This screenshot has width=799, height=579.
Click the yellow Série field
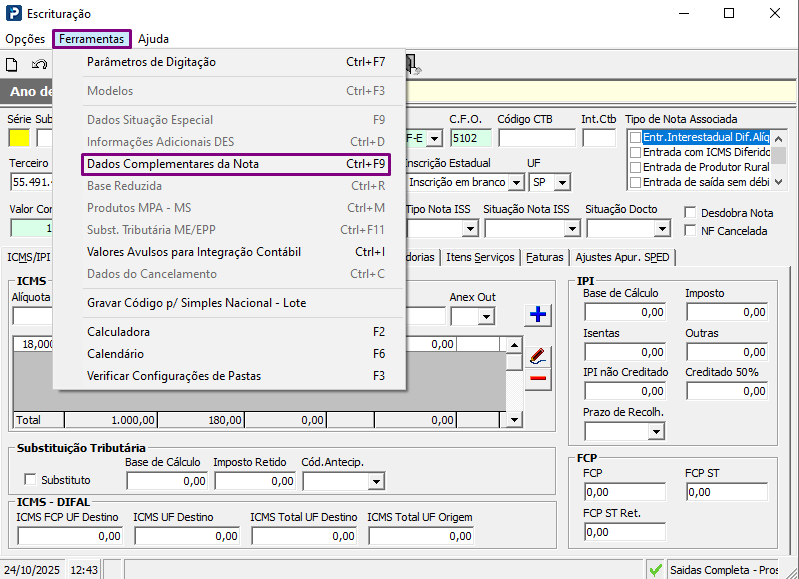pos(19,138)
